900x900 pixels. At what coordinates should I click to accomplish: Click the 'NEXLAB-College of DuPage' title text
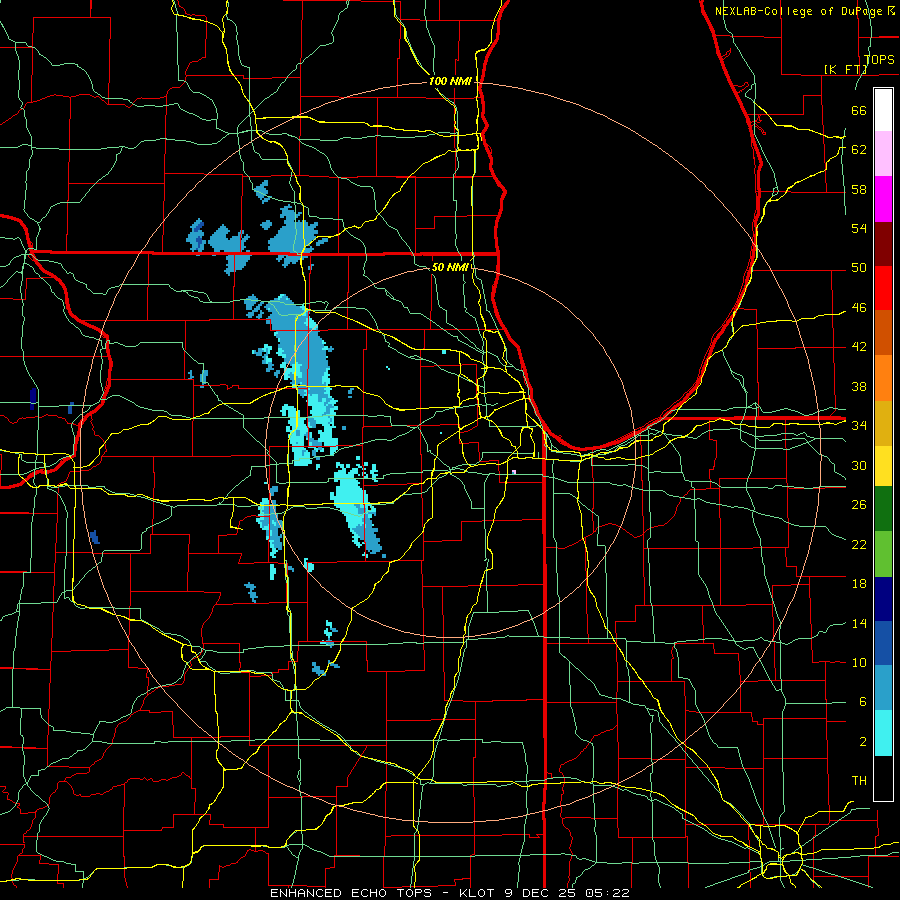point(800,11)
